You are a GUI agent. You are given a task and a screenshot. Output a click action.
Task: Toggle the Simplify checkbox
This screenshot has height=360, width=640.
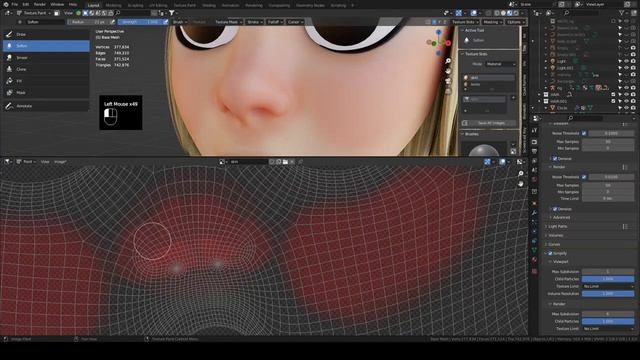point(550,253)
